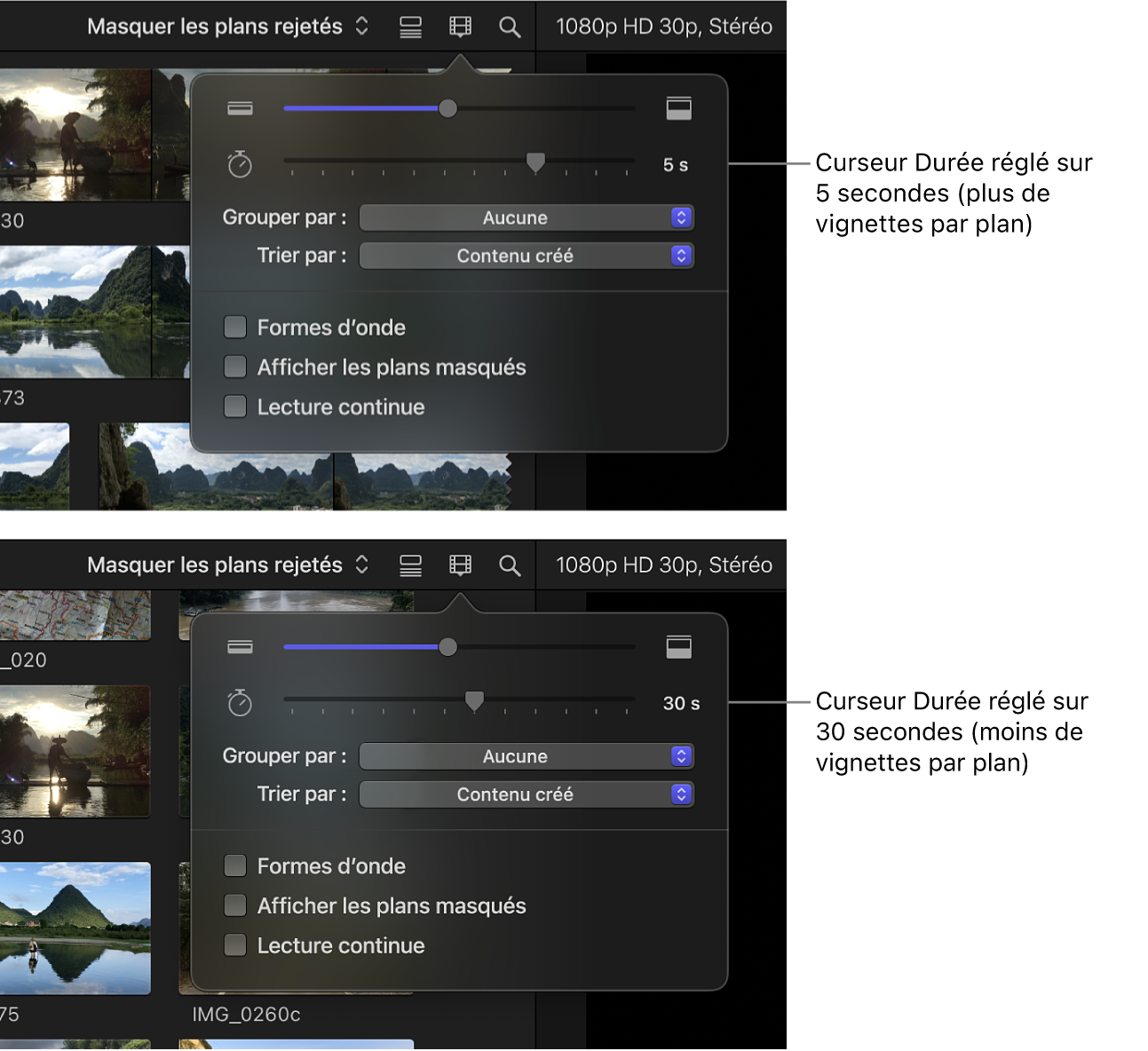1148x1051 pixels.
Task: Enable Formes d'onde in the 5 s popover
Action: (x=235, y=328)
